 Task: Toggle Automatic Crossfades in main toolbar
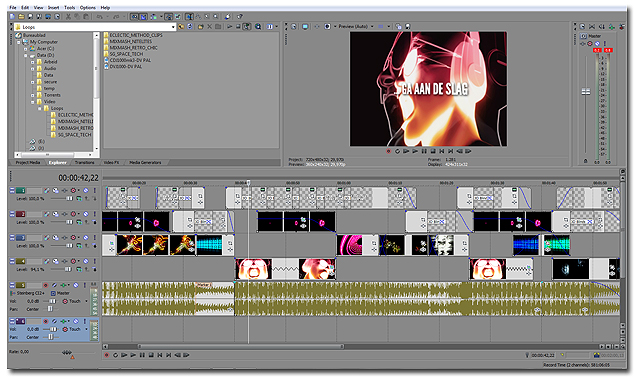tap(144, 17)
